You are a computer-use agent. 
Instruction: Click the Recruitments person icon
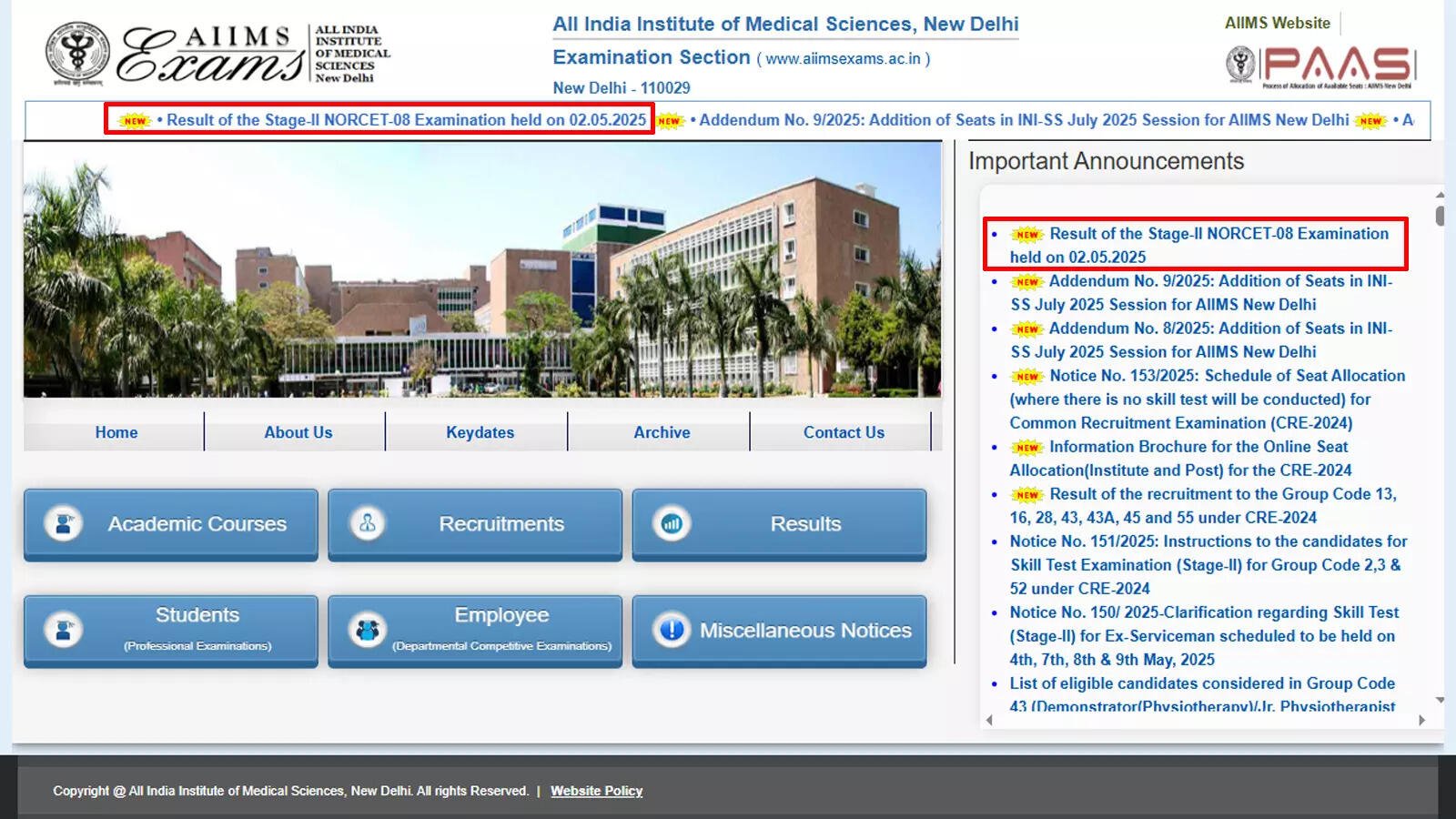point(368,523)
